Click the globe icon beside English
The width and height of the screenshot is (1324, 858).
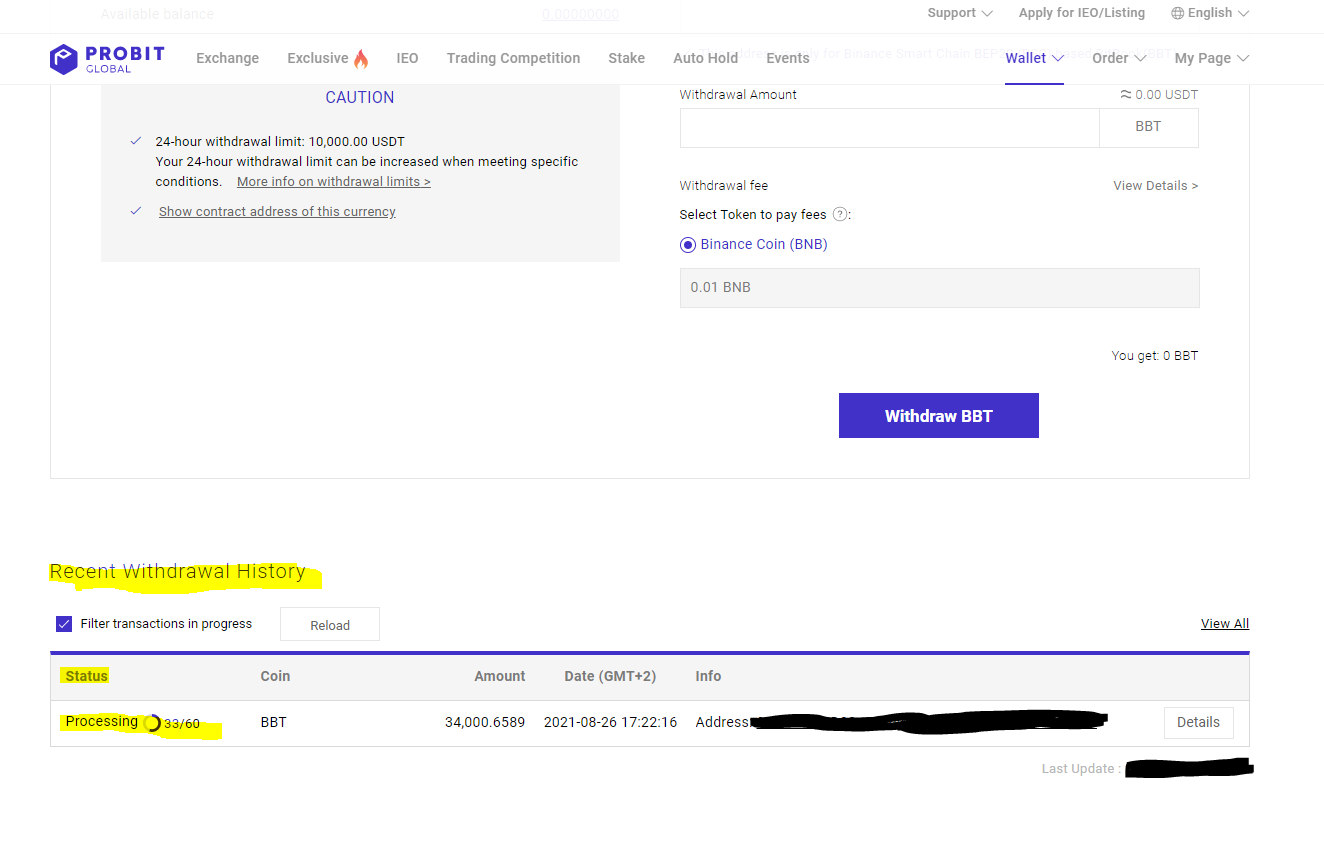coord(1177,13)
